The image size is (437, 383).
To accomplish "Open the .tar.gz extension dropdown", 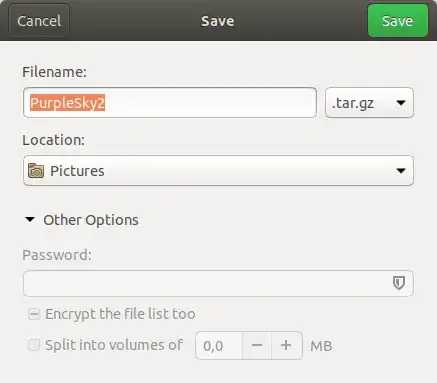I will click(x=369, y=103).
